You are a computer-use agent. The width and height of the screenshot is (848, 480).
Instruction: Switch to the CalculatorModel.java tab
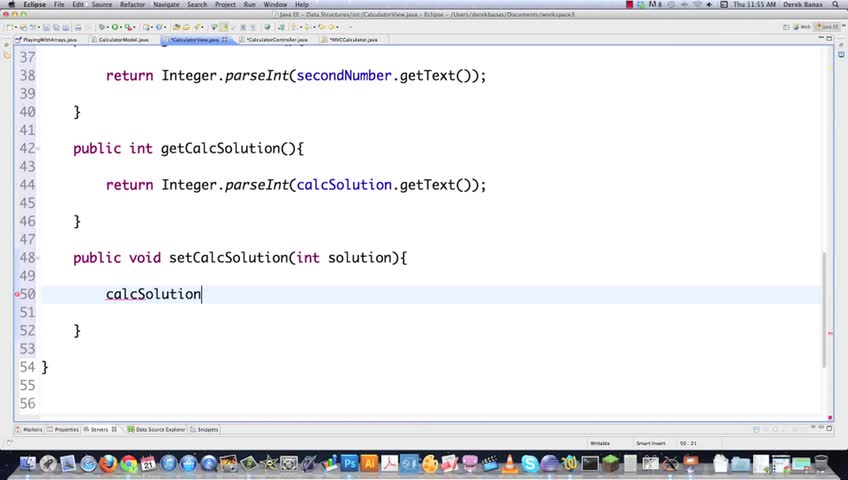tap(123, 39)
